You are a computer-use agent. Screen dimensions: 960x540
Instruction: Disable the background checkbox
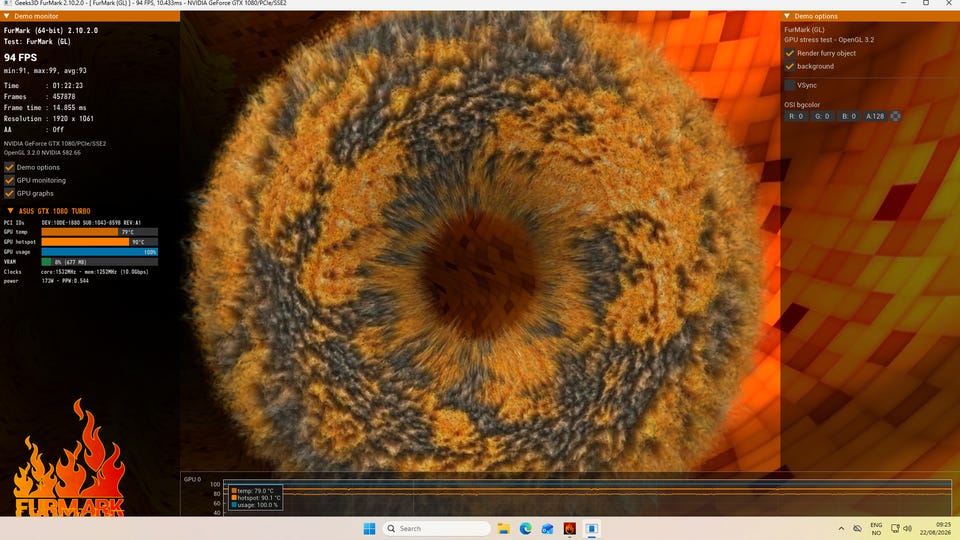click(x=790, y=66)
